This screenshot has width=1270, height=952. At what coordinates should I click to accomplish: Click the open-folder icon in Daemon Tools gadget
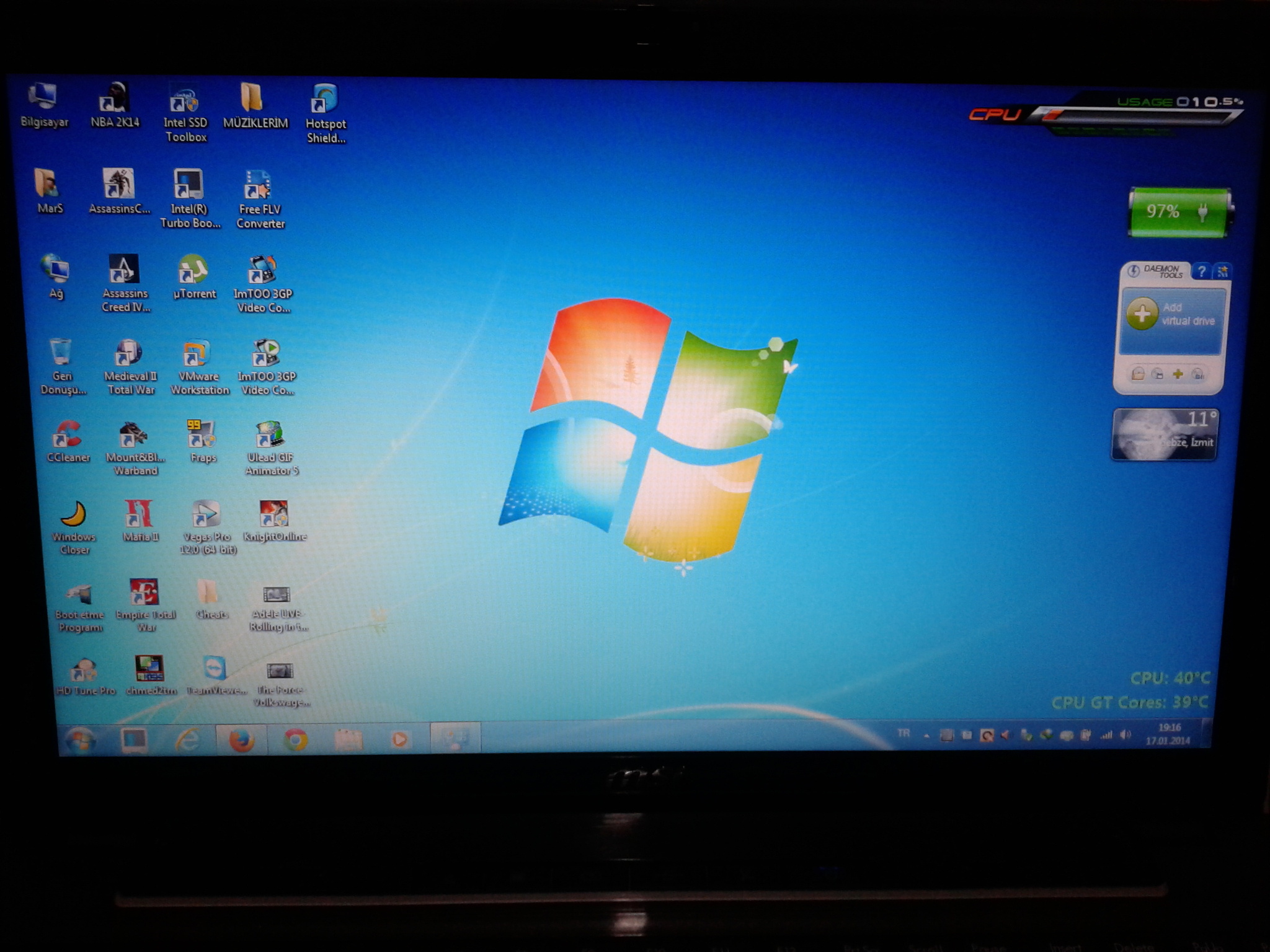tap(1138, 373)
